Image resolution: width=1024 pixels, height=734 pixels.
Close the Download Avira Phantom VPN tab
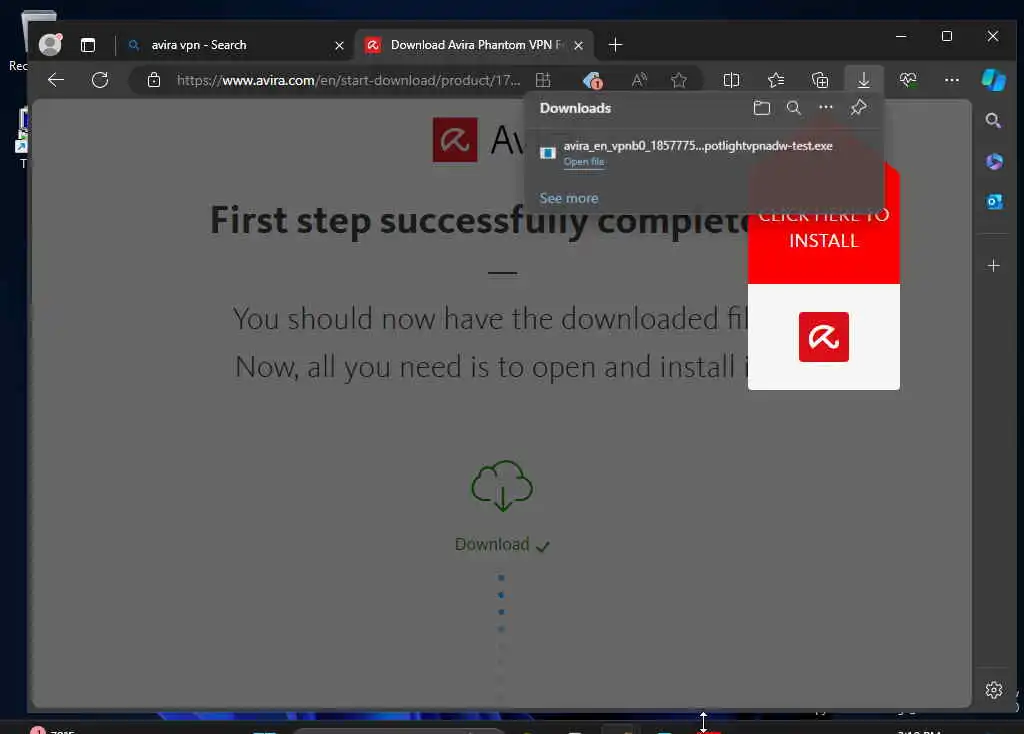click(578, 46)
